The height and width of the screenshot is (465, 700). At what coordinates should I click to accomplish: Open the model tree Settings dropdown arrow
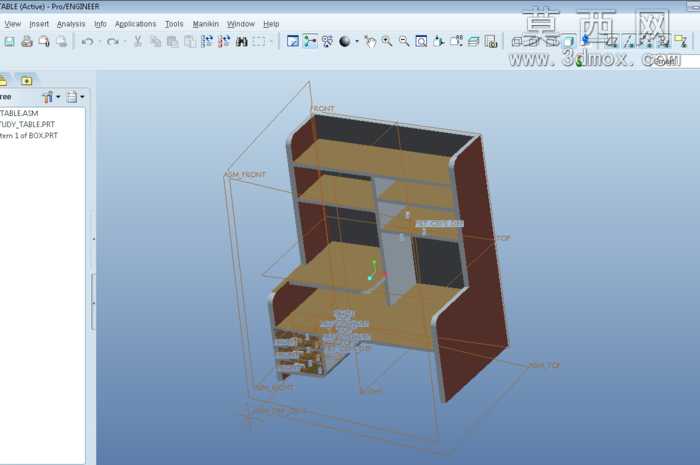tap(82, 96)
